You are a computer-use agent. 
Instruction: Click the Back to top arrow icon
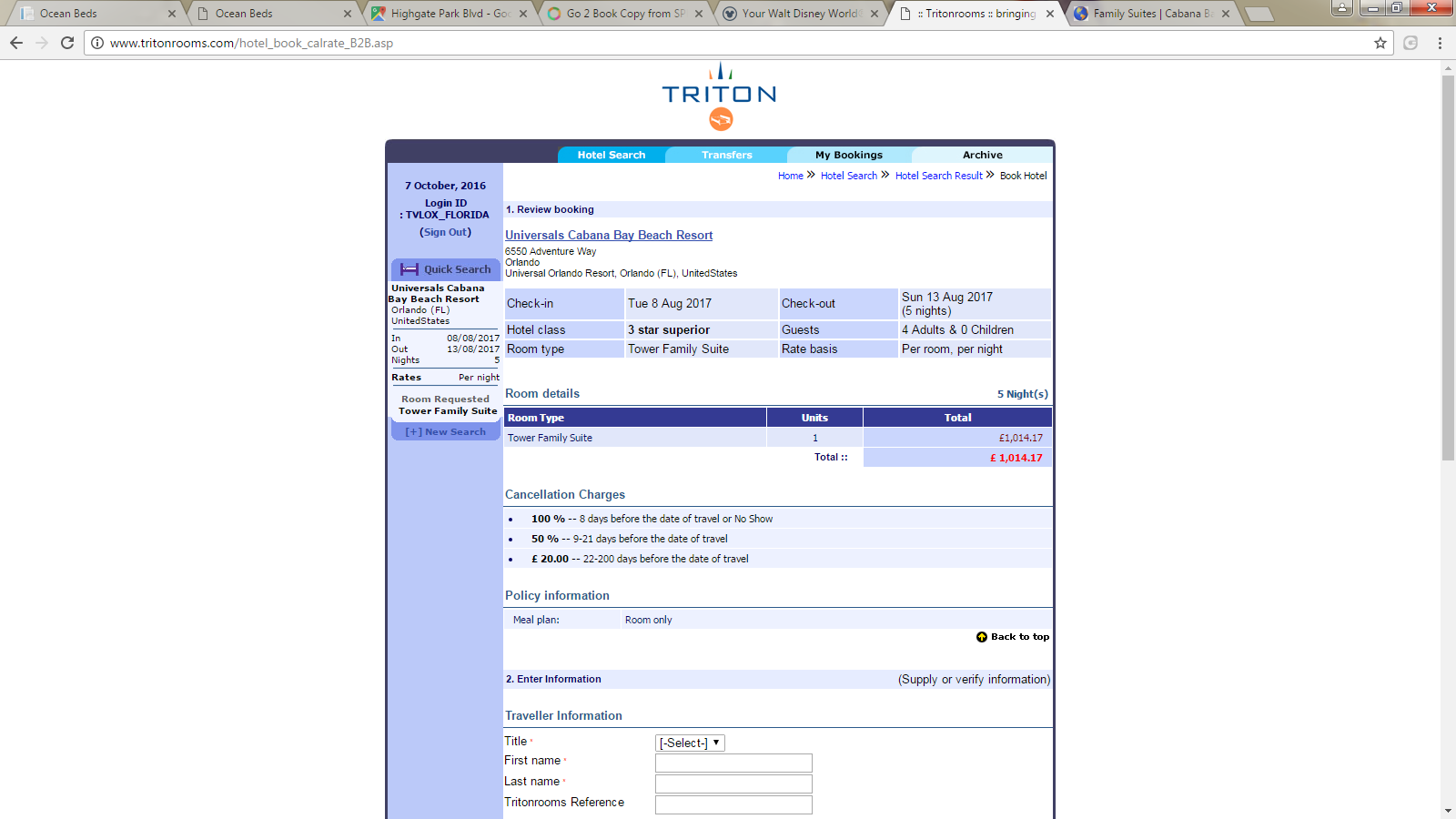(982, 637)
